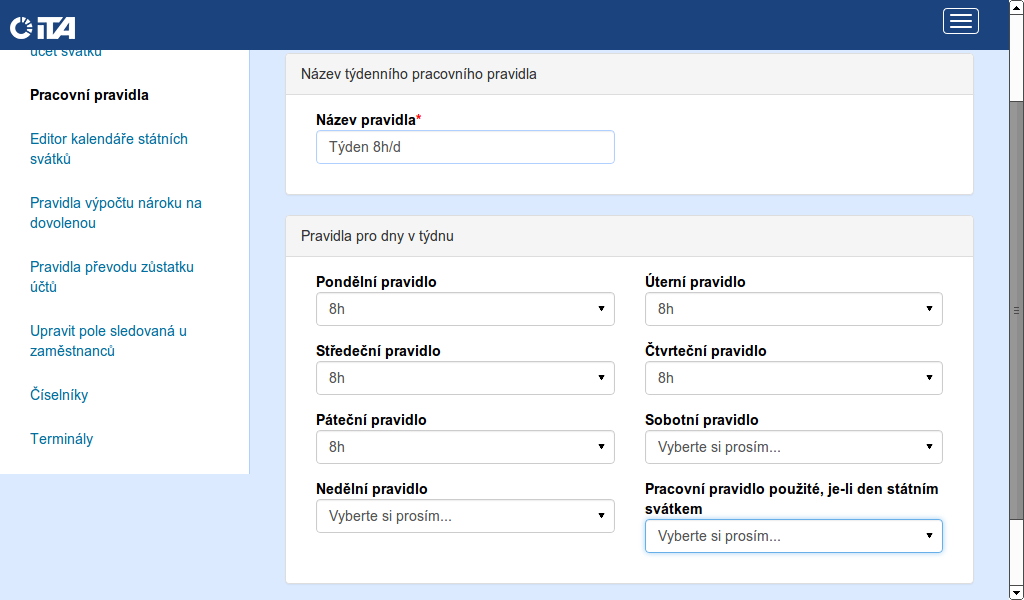The image size is (1024, 600).
Task: Focus the Název pravidla text field
Action: pos(465,147)
